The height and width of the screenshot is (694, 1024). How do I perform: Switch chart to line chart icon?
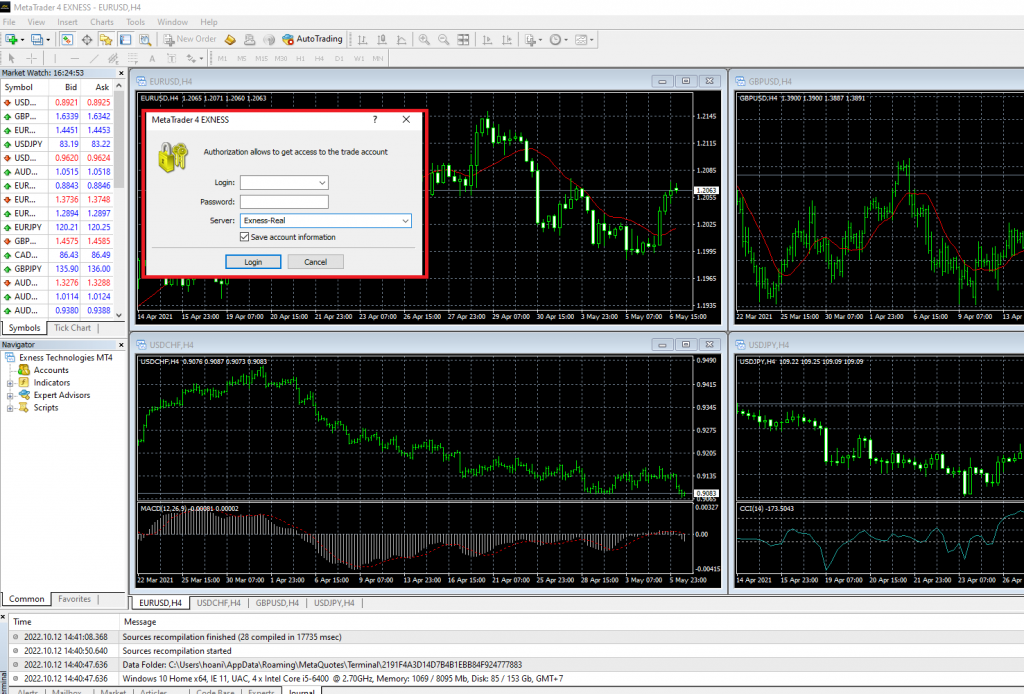coord(402,40)
